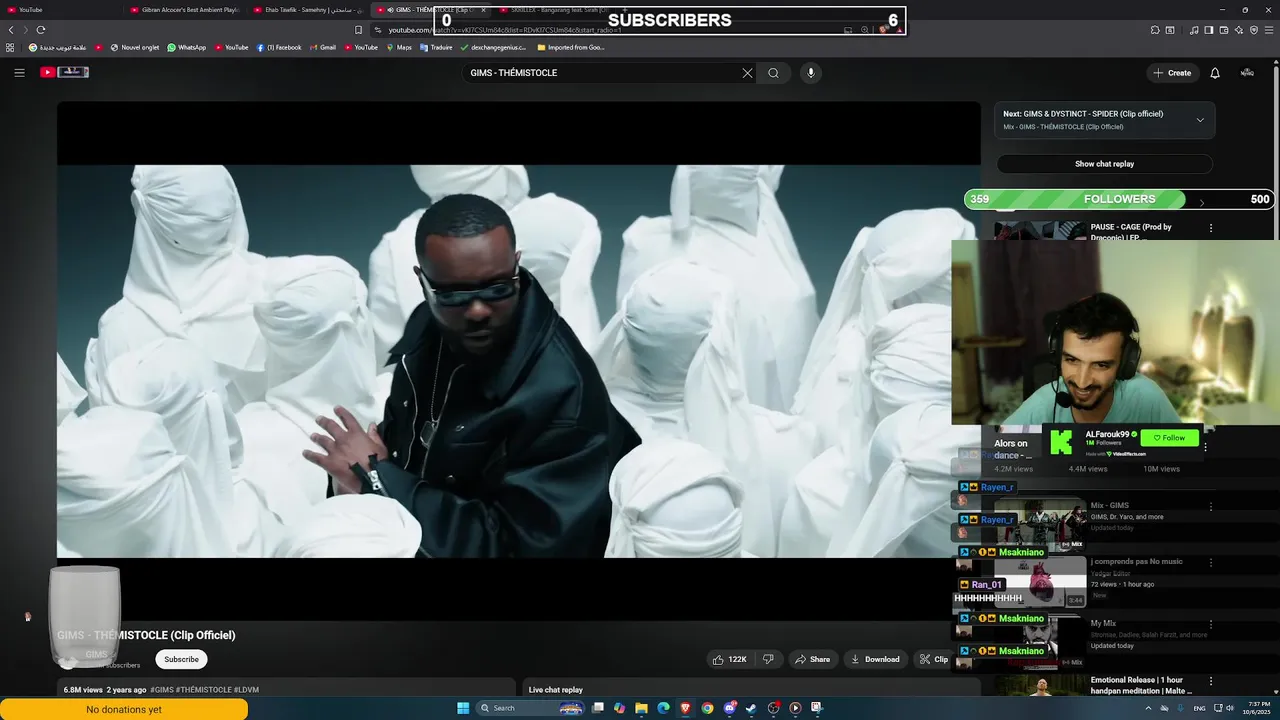Like the video with 122K thumbs up
The height and width of the screenshot is (720, 1280).
pyautogui.click(x=729, y=659)
